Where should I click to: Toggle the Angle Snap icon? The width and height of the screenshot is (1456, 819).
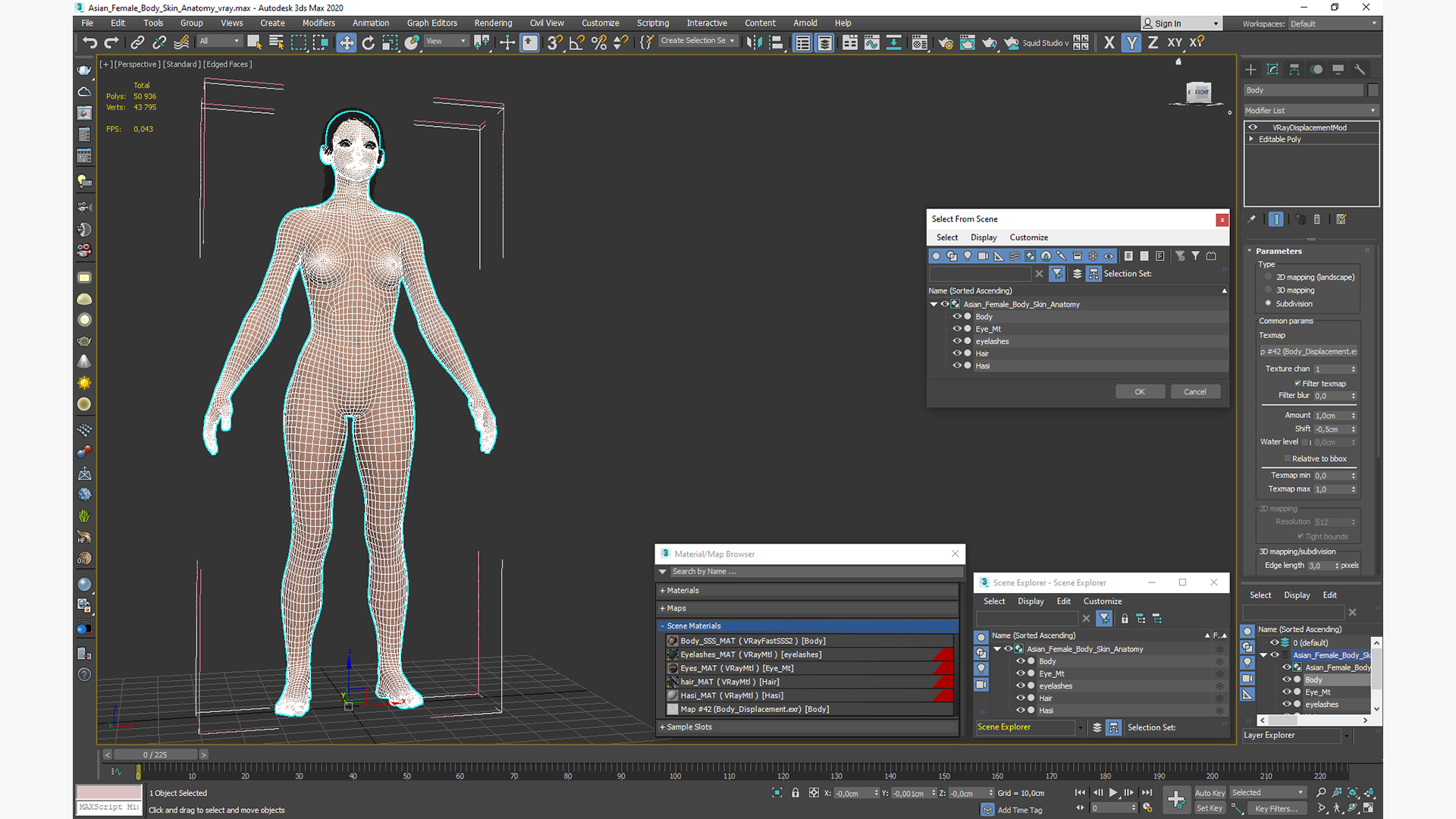coord(577,42)
